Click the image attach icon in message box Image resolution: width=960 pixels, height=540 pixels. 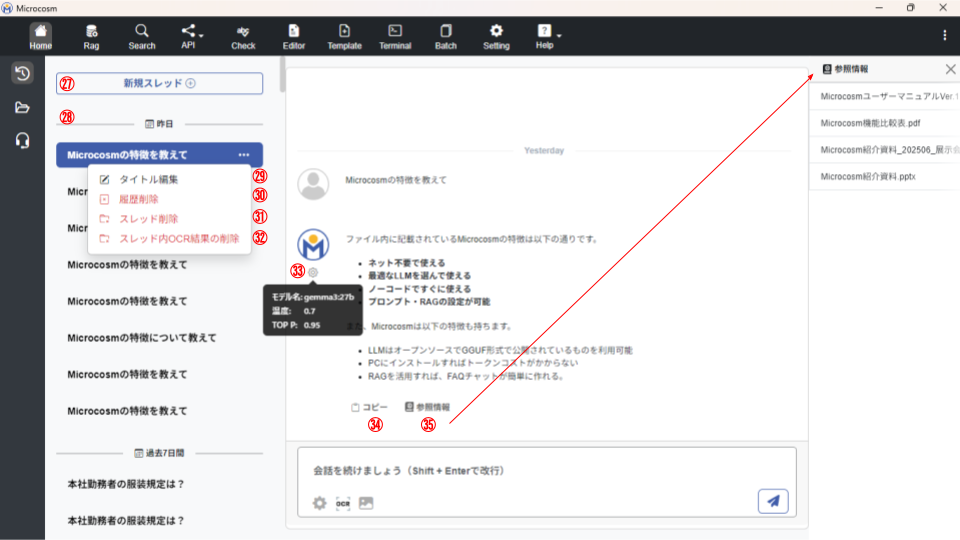366,503
